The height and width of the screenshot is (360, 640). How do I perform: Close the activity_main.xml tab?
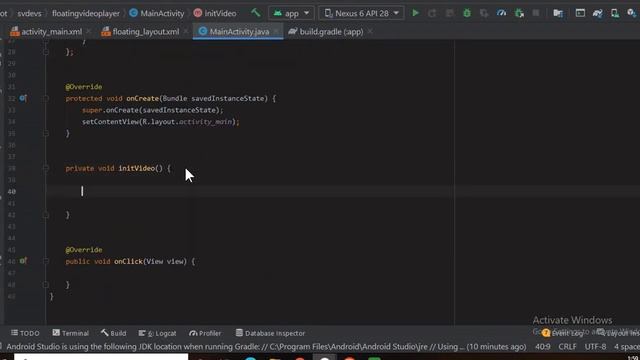(89, 31)
